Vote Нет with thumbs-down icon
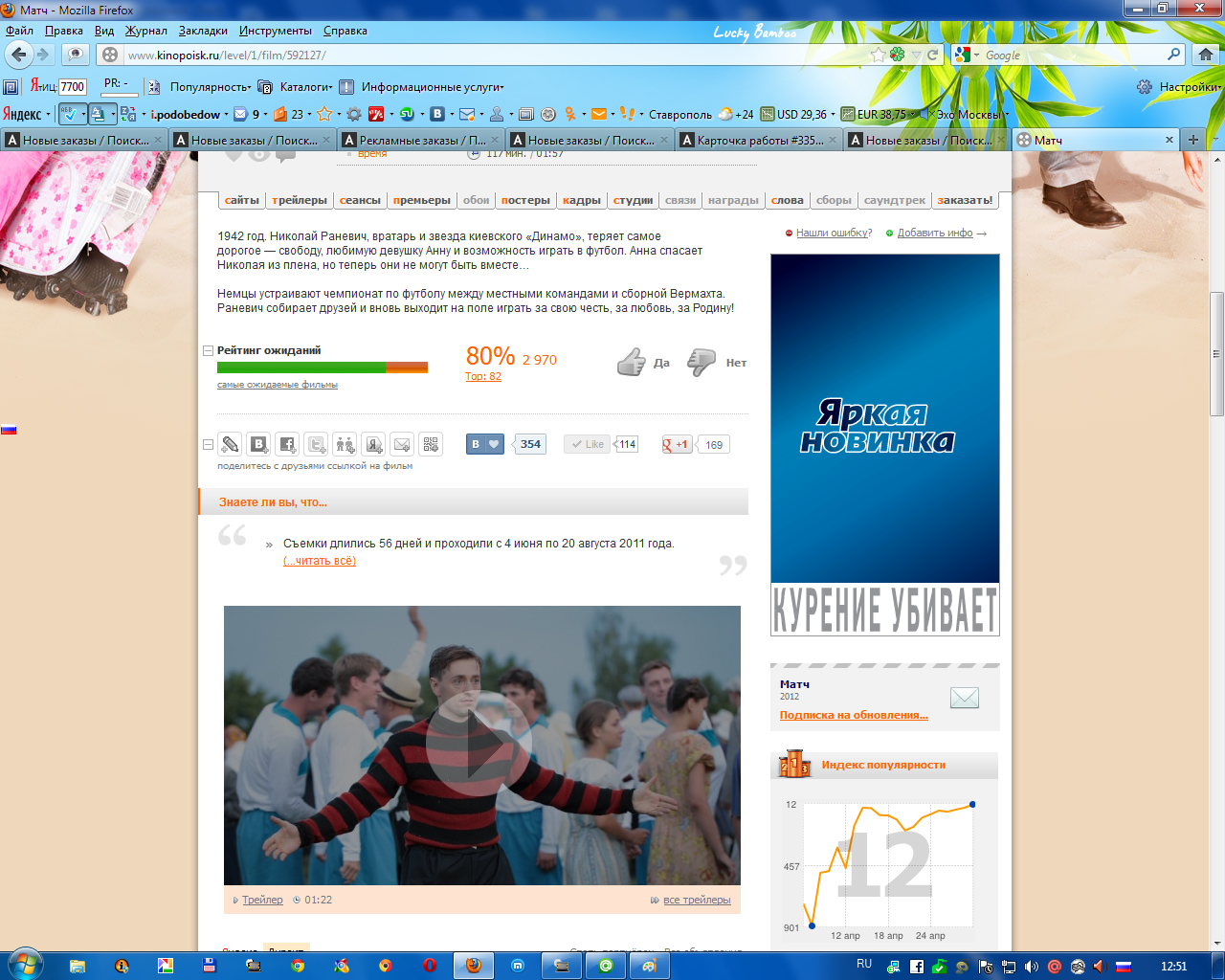 [702, 363]
